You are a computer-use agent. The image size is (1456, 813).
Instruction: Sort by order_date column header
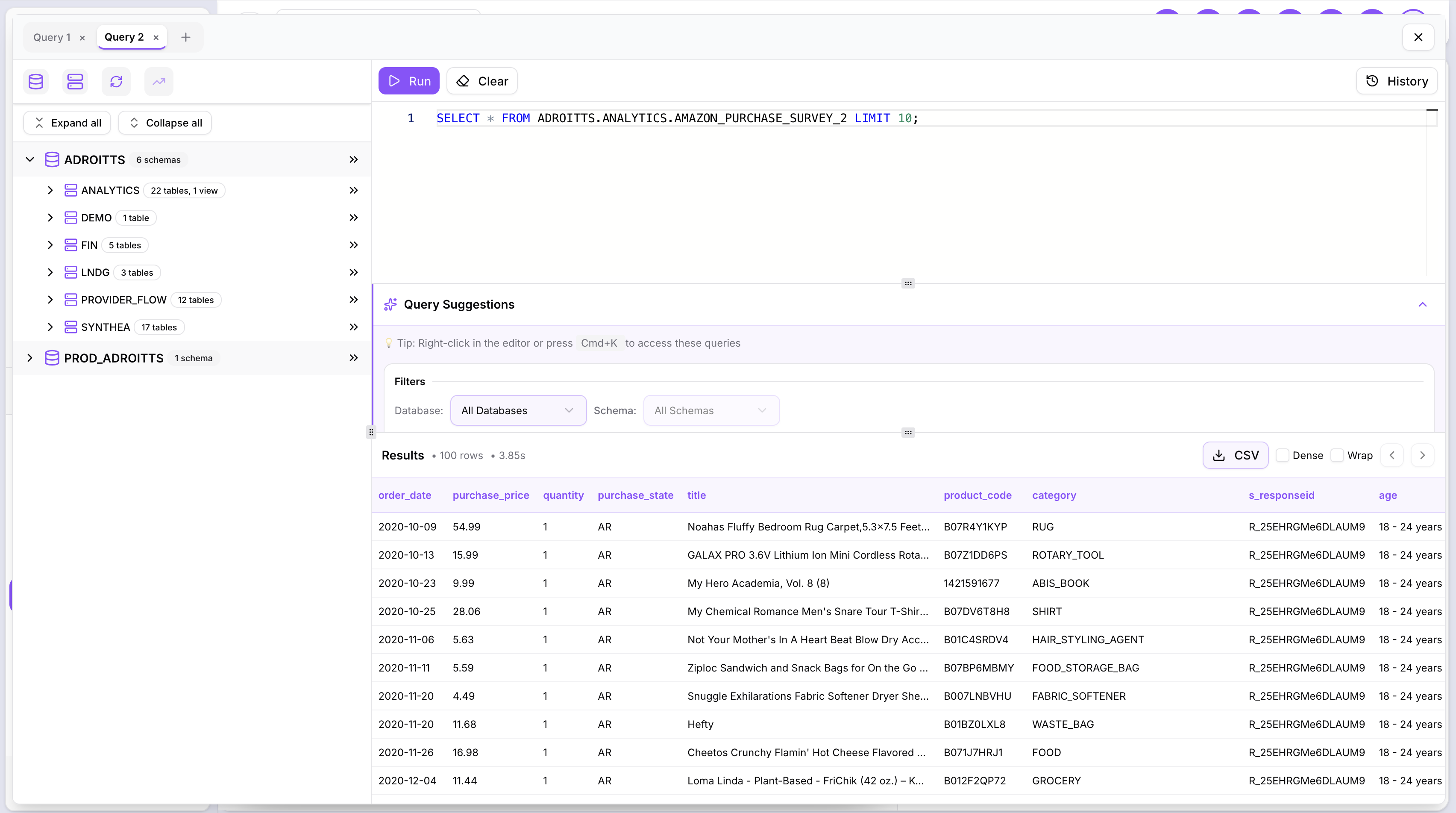(x=405, y=495)
